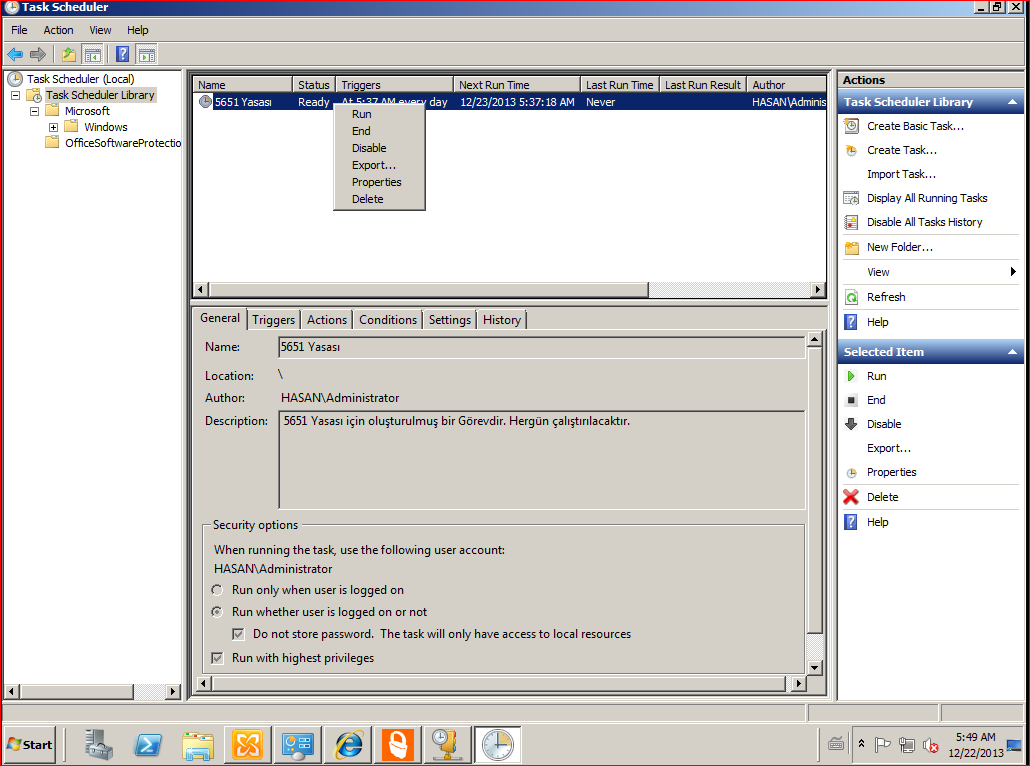Click the orange padlock taskbar icon

point(398,745)
